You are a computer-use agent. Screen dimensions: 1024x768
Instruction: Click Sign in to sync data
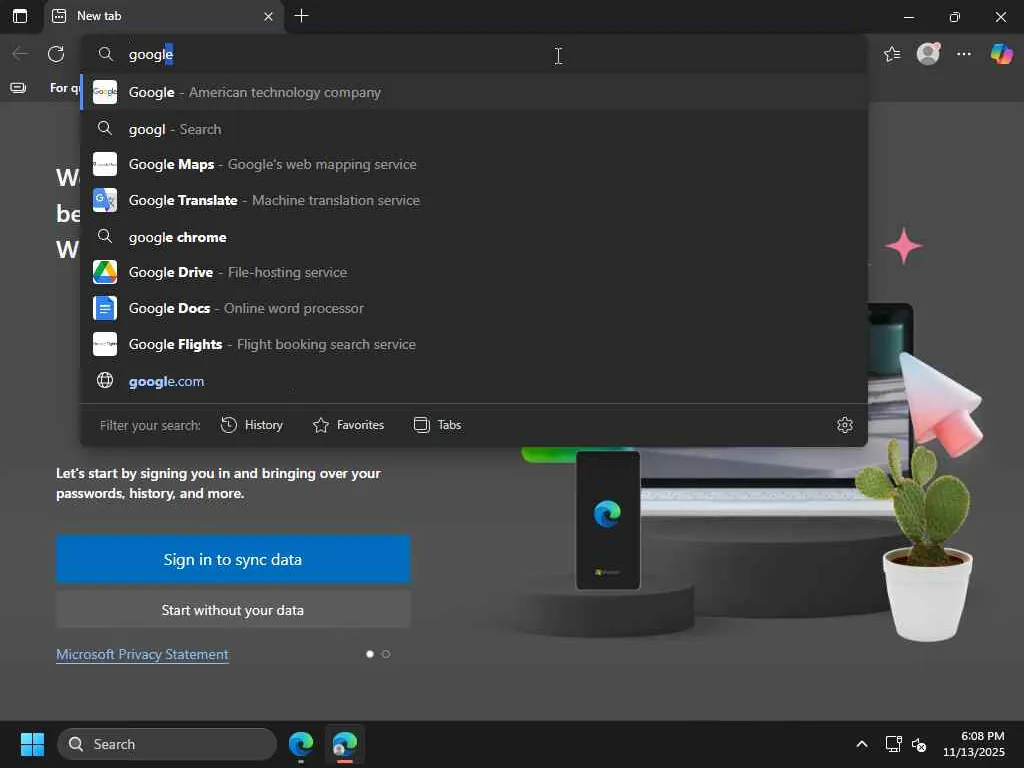click(x=233, y=560)
